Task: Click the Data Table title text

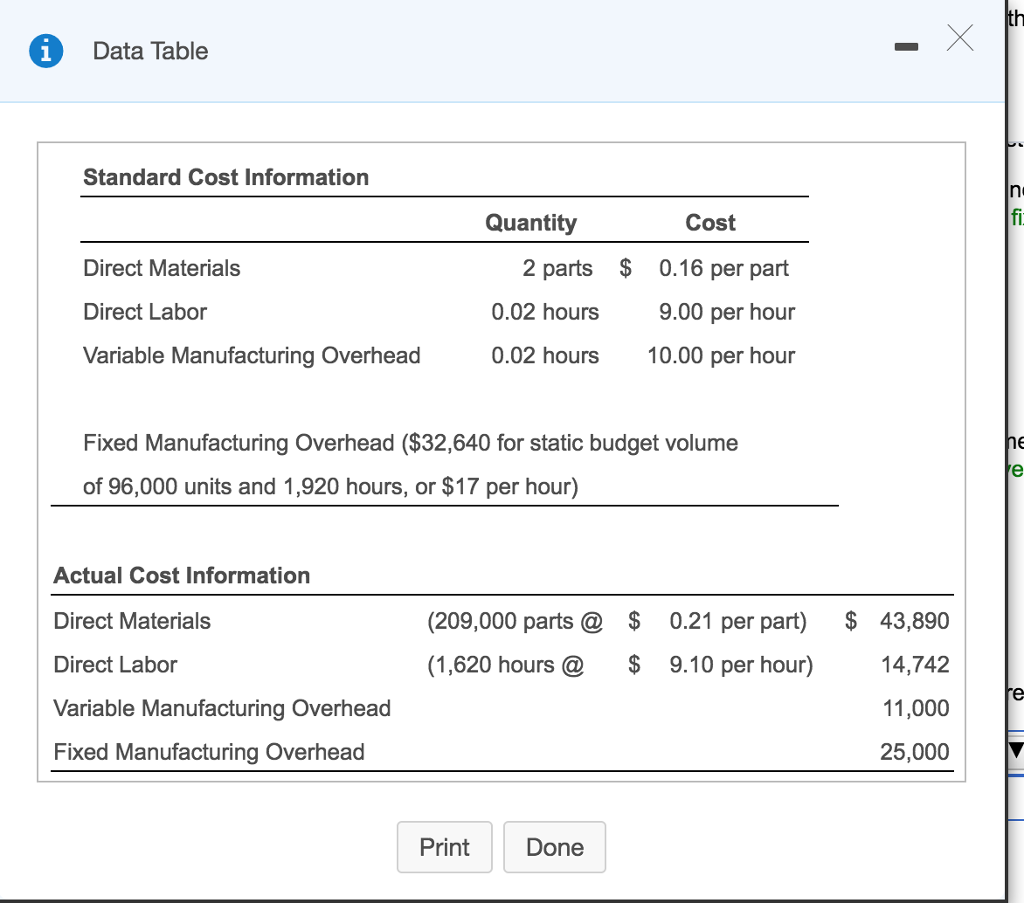Action: click(x=149, y=51)
